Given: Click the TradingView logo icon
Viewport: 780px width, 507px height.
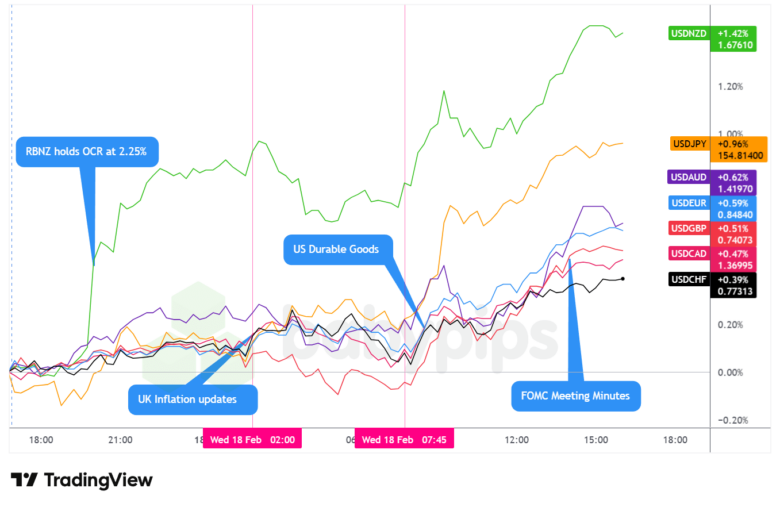Looking at the screenshot, I should (24, 480).
